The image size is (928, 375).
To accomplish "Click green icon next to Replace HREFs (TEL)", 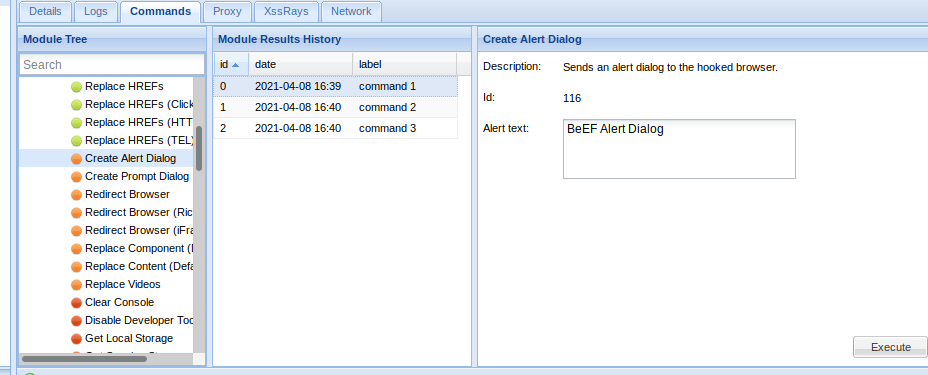I will point(76,141).
